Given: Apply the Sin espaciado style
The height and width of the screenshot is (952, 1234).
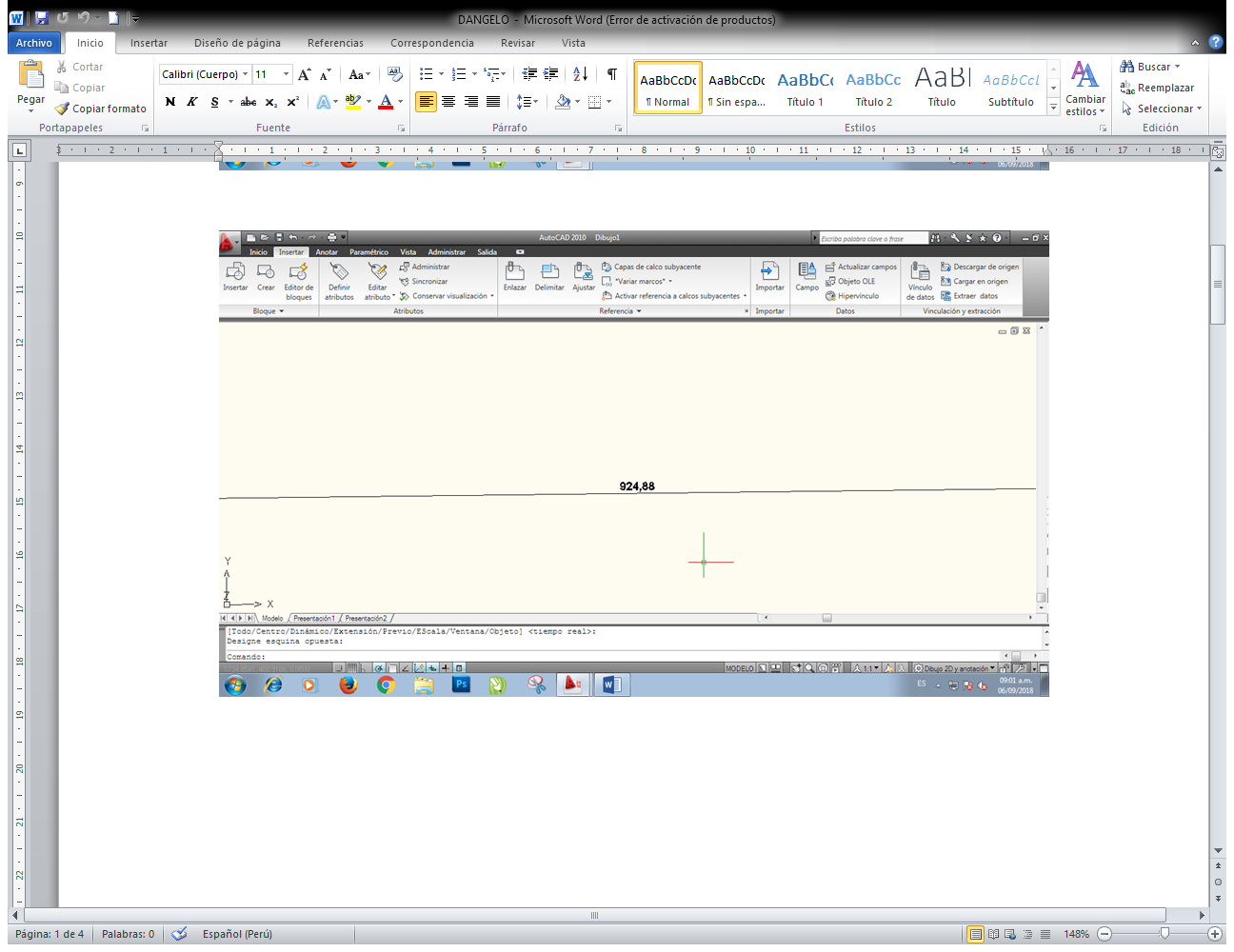Looking at the screenshot, I should click(x=736, y=89).
